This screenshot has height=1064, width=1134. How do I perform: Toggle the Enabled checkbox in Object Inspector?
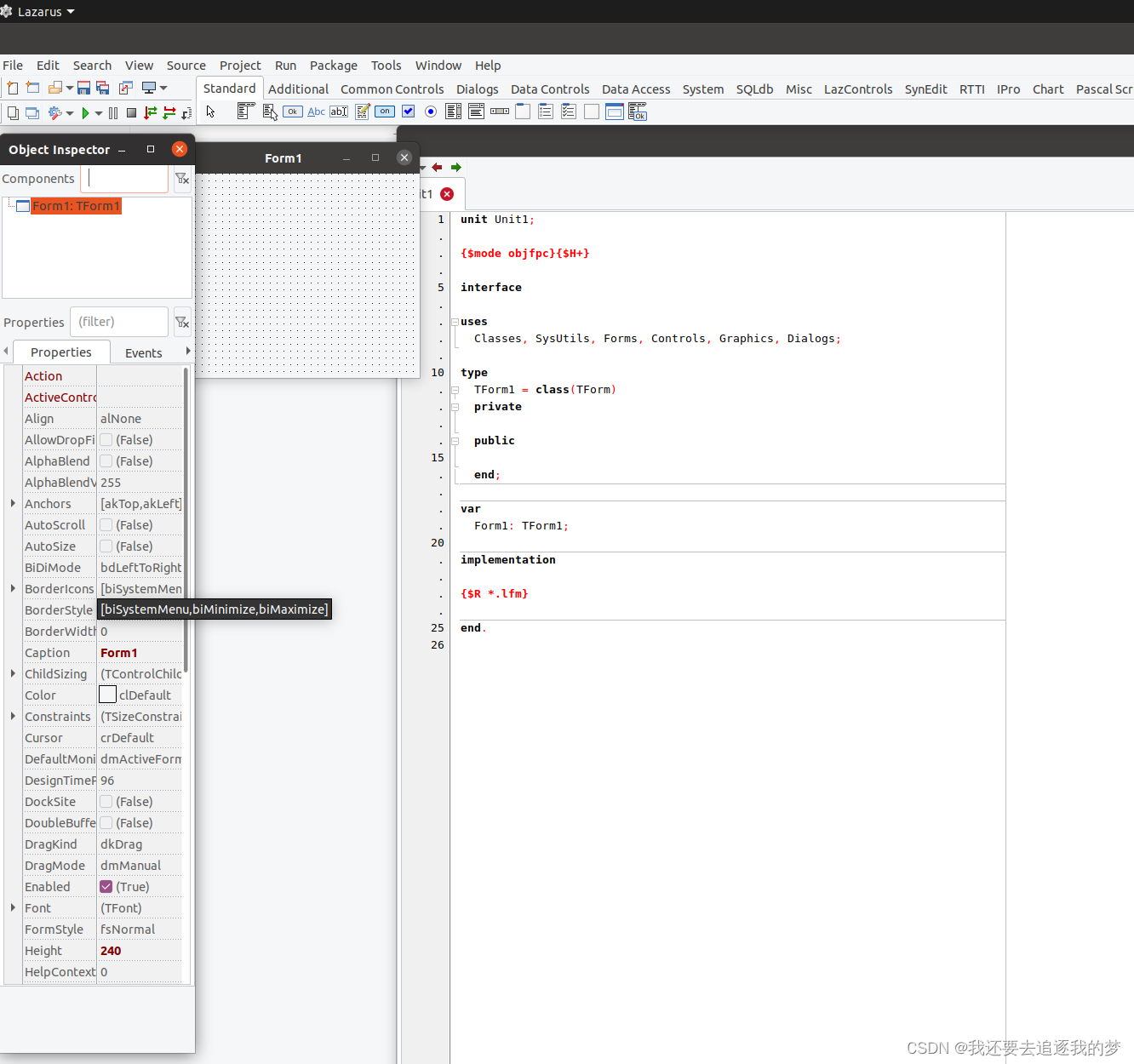[106, 886]
